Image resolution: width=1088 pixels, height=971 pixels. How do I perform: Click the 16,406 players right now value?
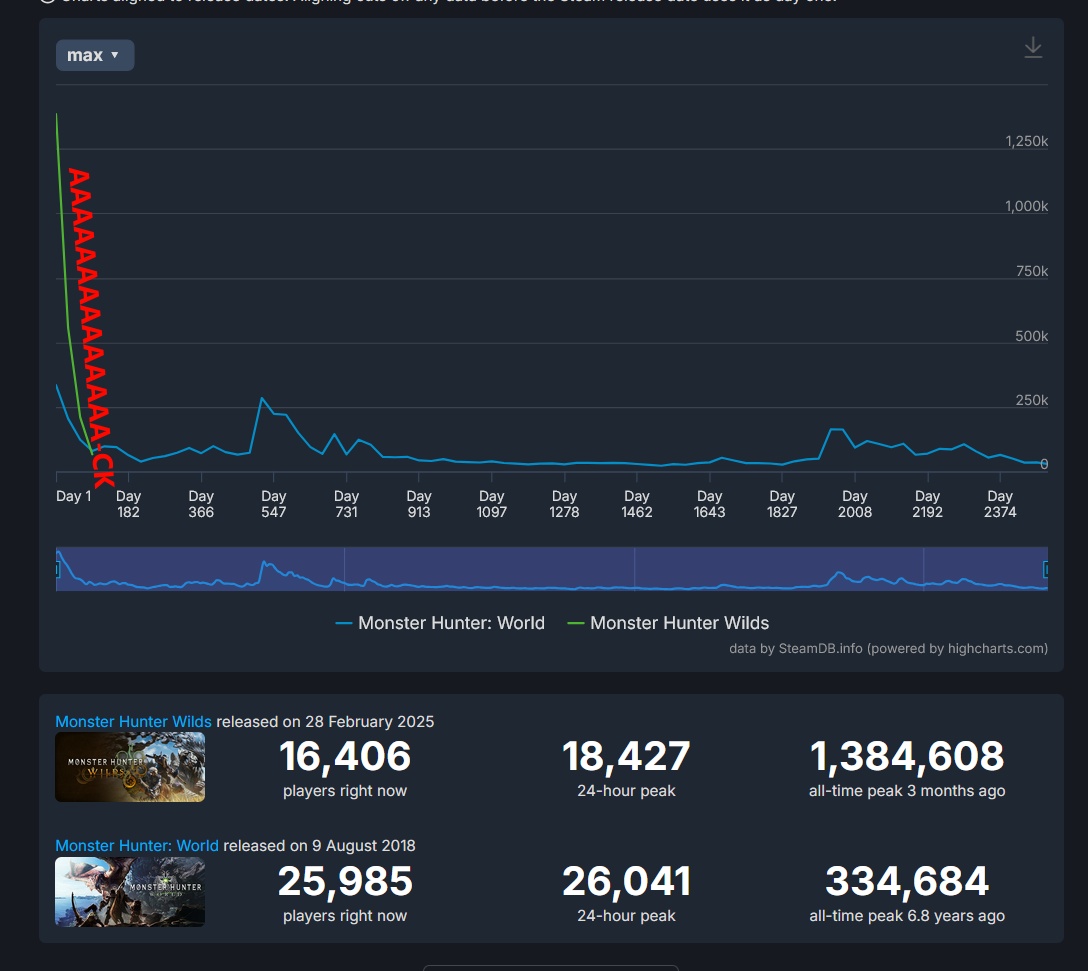345,756
